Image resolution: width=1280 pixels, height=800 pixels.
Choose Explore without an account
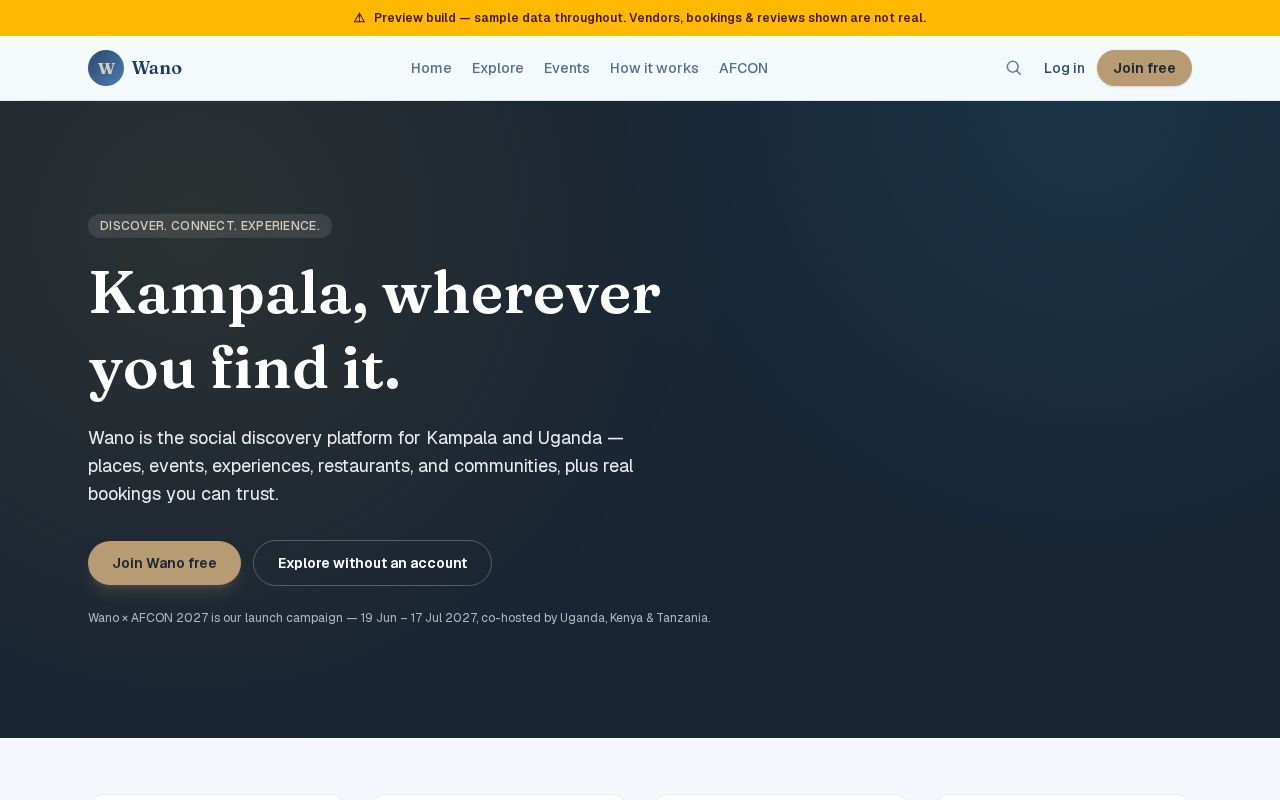372,563
